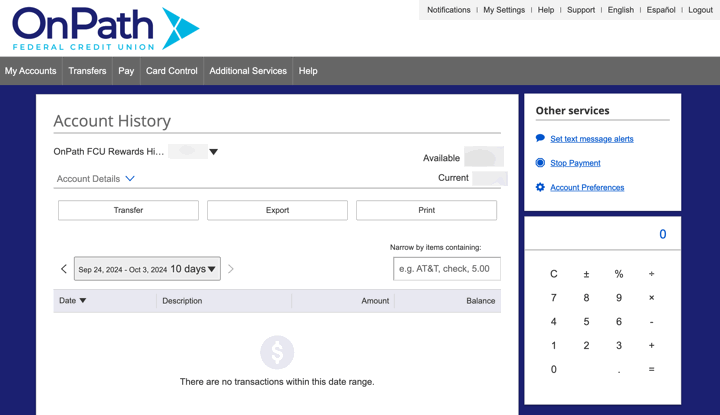Image resolution: width=720 pixels, height=415 pixels.
Task: Open the account selector dropdown arrow
Action: 213,152
